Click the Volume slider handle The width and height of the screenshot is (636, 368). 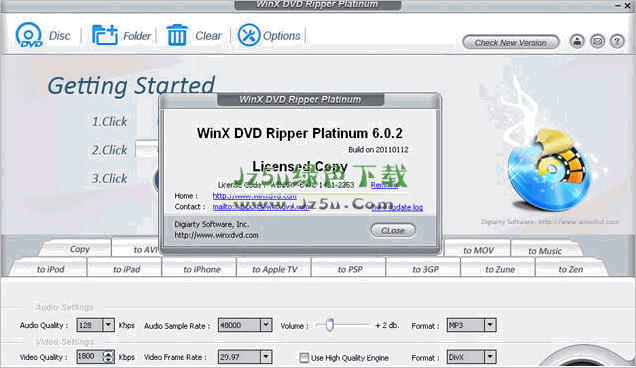(329, 325)
